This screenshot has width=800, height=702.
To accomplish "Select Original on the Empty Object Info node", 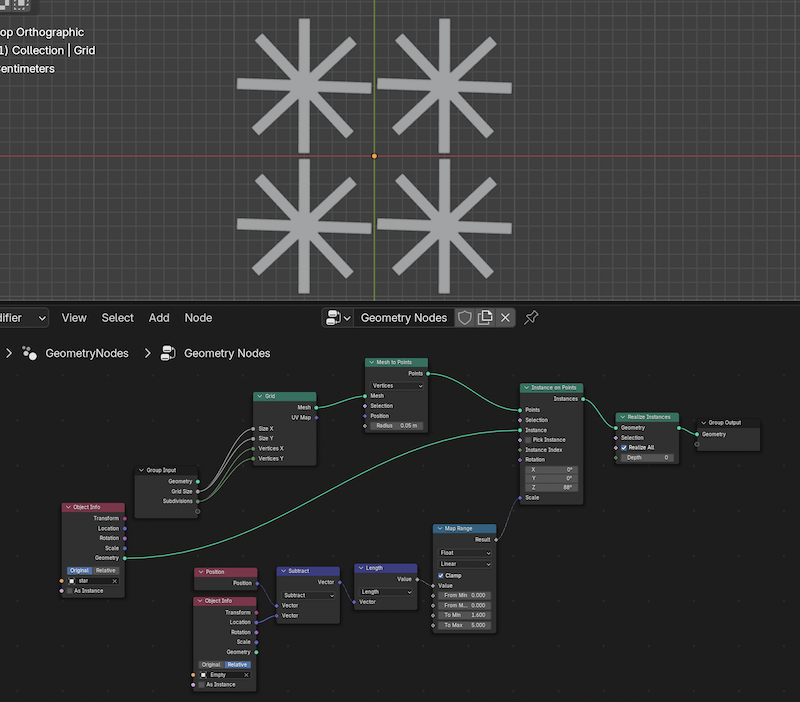I will [210, 664].
